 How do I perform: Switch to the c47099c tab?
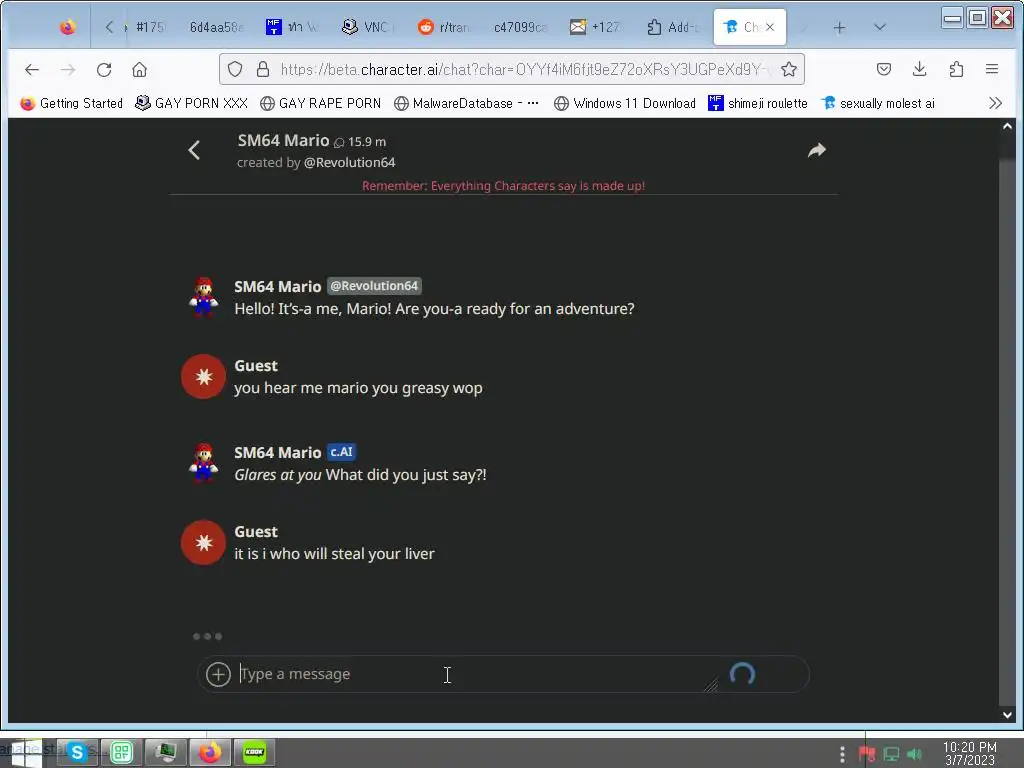coord(520,27)
